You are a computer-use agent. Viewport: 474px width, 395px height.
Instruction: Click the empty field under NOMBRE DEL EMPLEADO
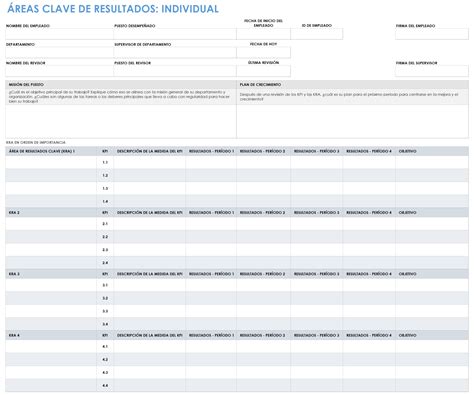[x=59, y=34]
